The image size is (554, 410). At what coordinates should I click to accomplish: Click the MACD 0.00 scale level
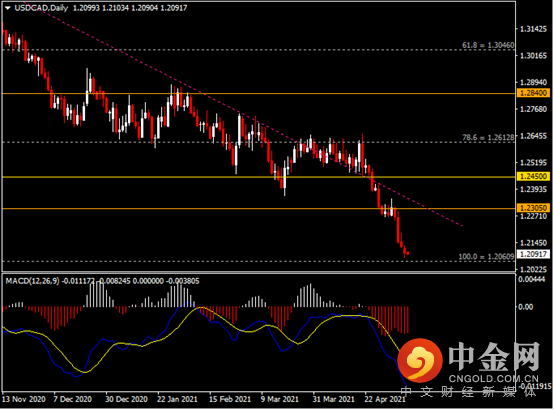pyautogui.click(x=525, y=307)
